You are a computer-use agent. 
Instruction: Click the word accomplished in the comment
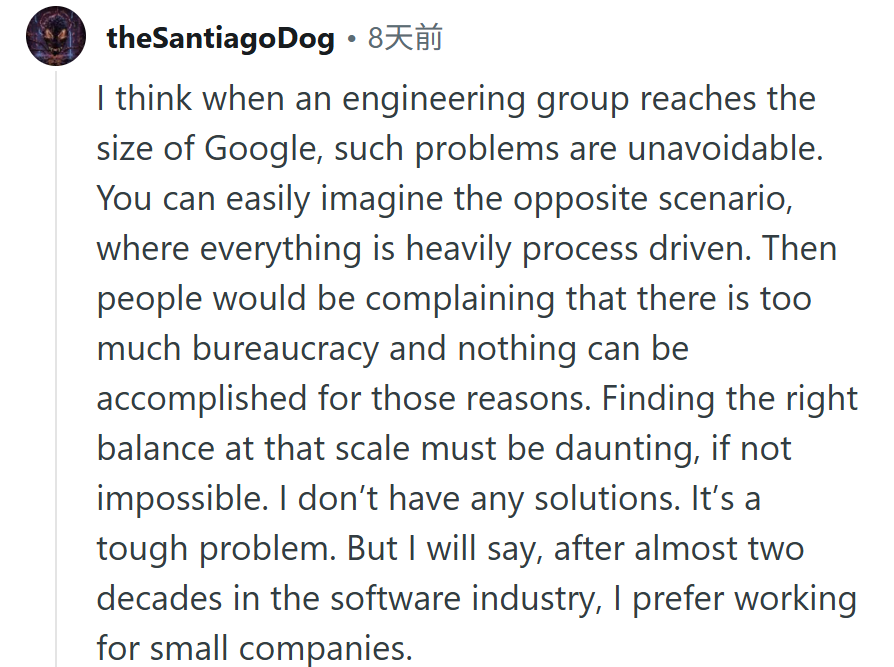[x=202, y=398]
